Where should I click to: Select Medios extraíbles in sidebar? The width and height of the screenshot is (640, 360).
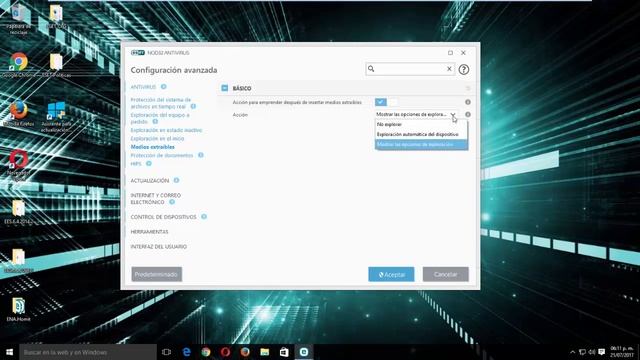(x=153, y=147)
